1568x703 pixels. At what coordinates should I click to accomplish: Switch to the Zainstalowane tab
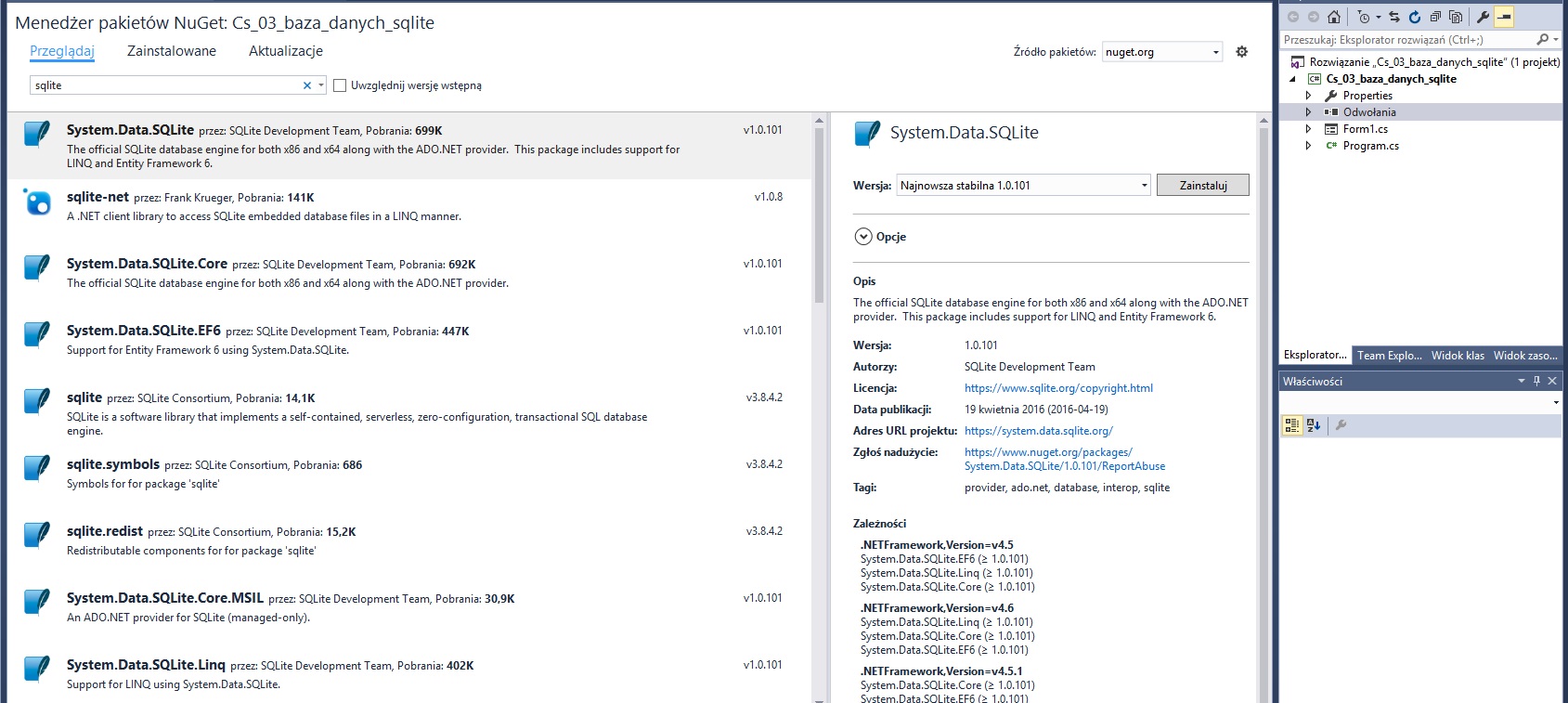[x=172, y=51]
